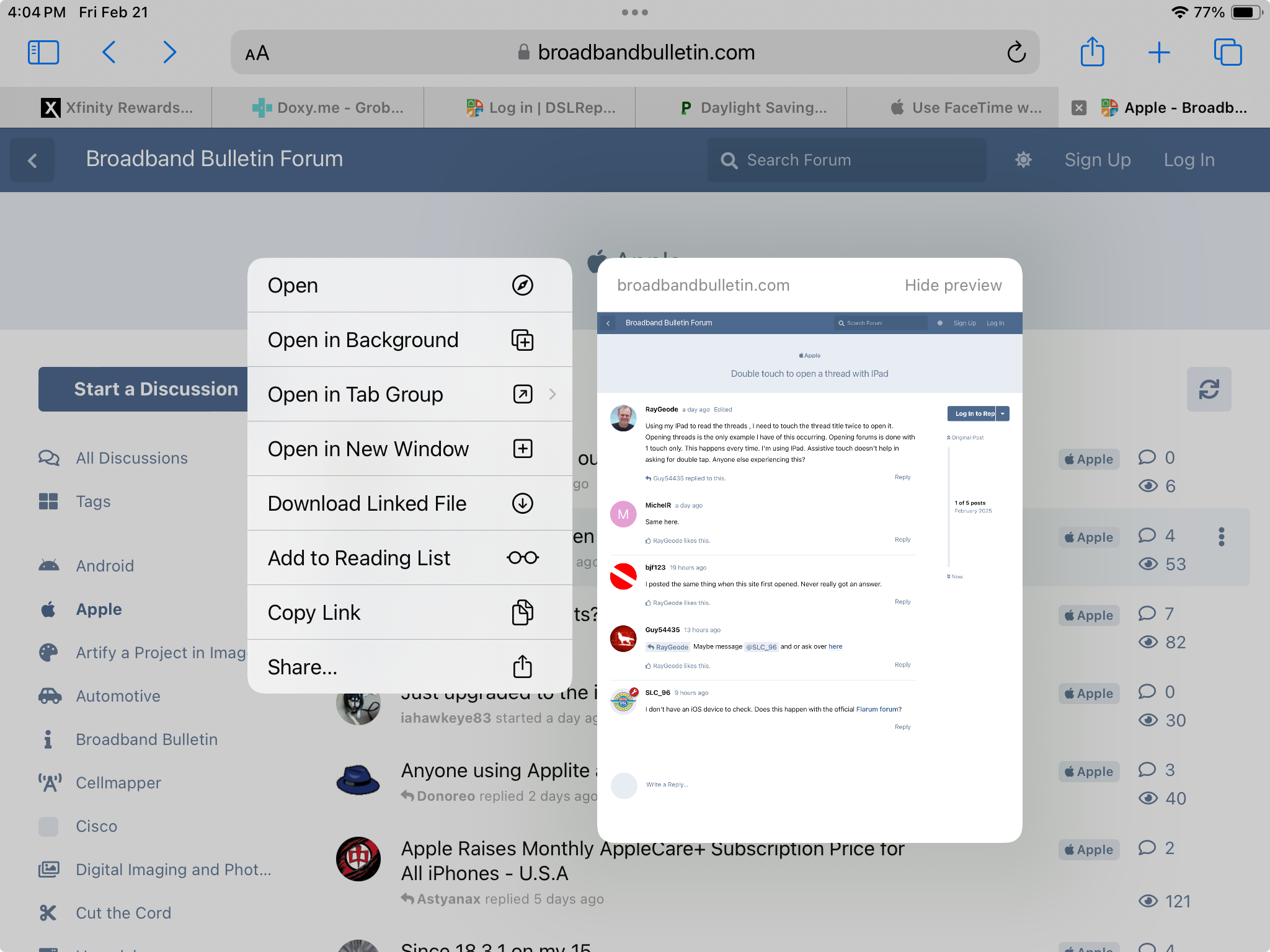
Task: Choose Open in Tab Group
Action: tap(409, 394)
